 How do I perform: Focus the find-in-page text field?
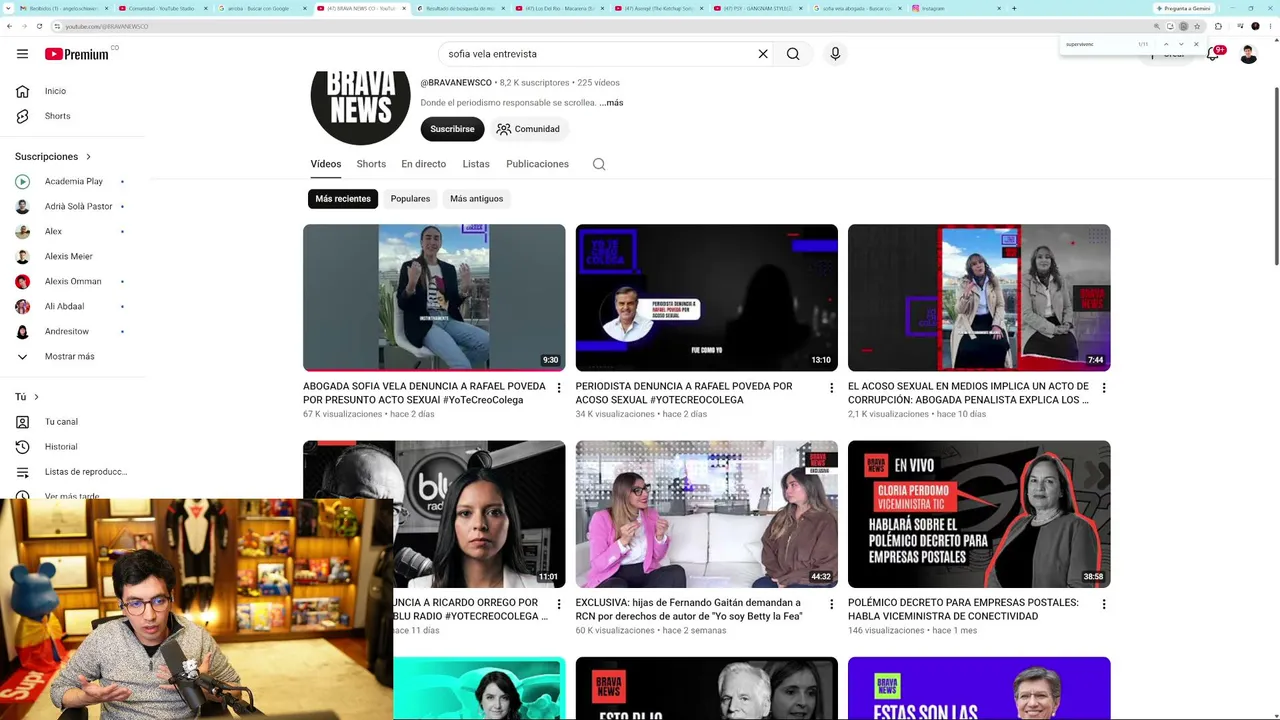coord(1098,44)
